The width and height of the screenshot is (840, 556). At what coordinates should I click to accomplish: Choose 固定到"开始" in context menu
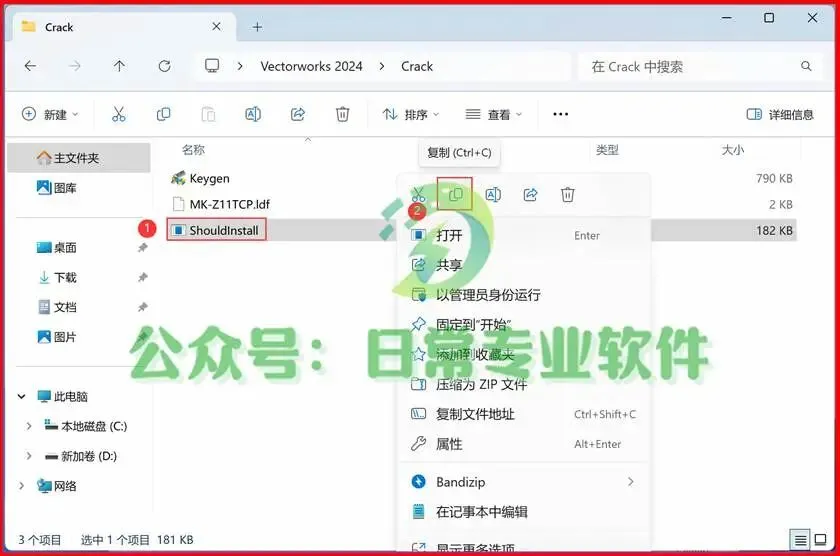(x=523, y=325)
